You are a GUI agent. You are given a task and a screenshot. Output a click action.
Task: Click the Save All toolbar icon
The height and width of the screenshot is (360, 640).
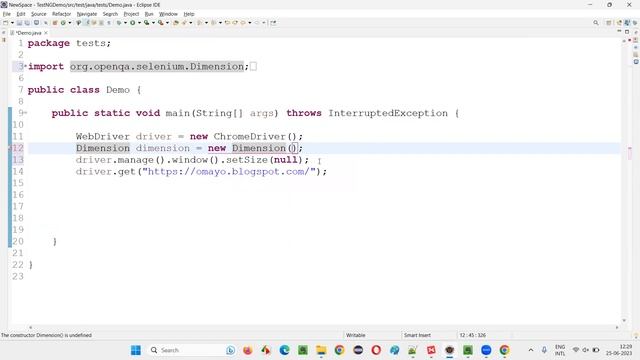27,23
